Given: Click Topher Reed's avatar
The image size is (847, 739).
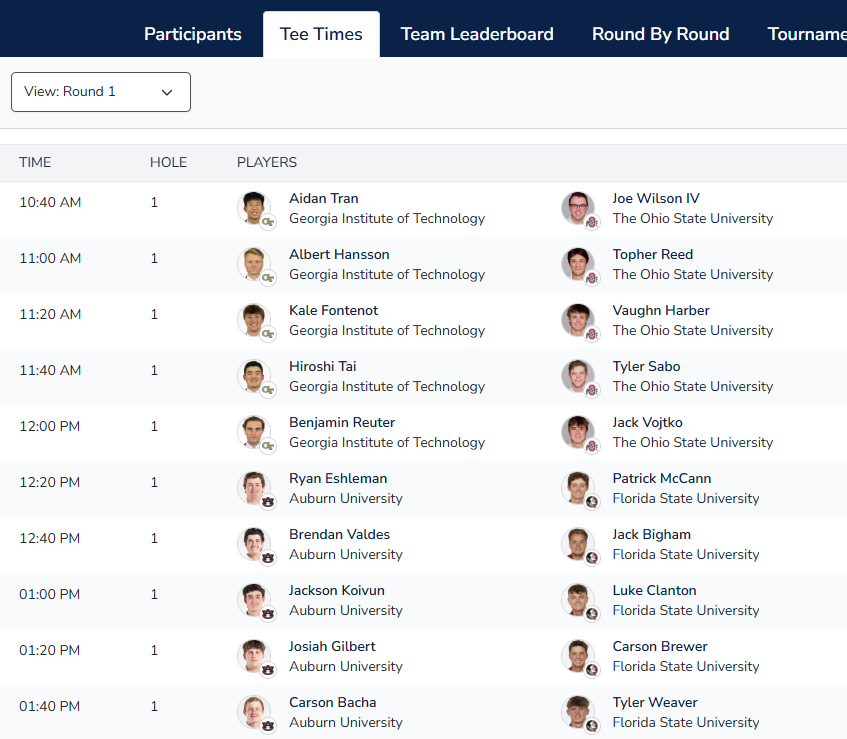Looking at the screenshot, I should click(x=578, y=264).
